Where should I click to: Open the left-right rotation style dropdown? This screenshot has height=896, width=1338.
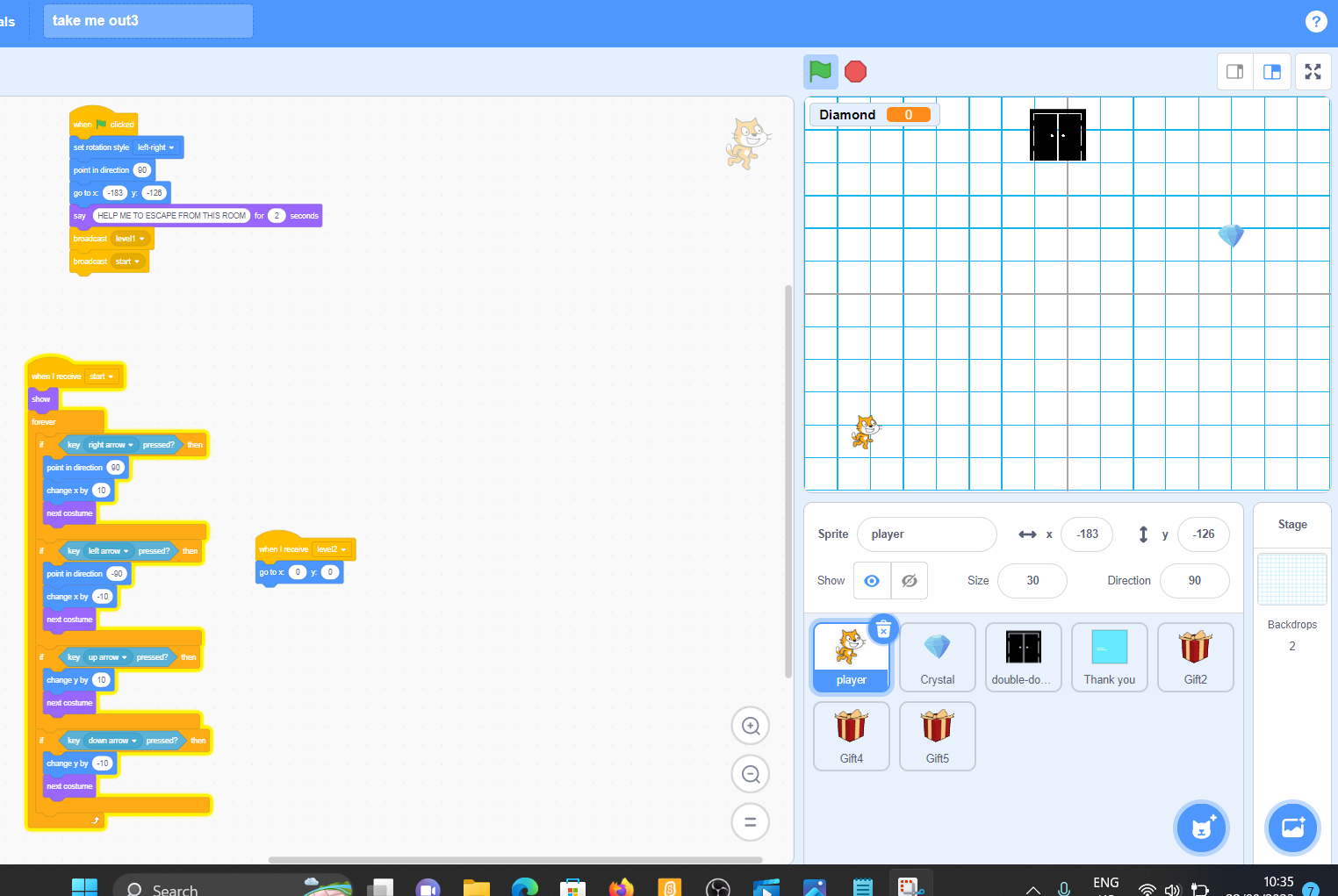[155, 147]
